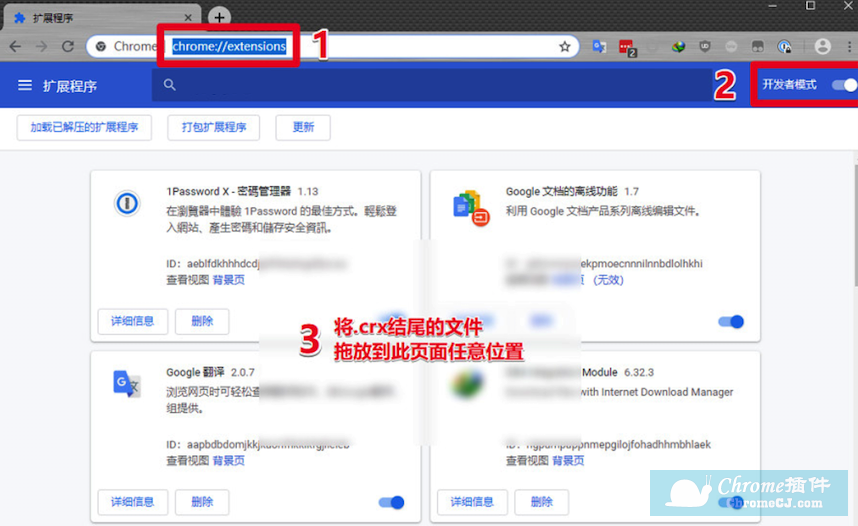Select the extensions browser tab

101,18
